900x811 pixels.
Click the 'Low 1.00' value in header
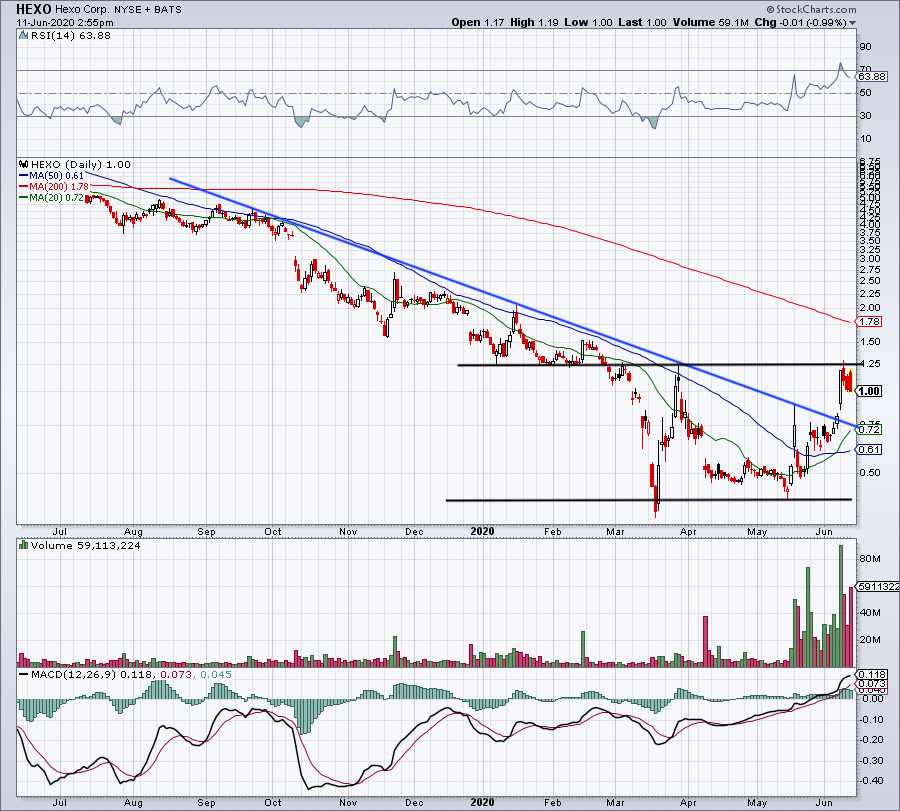coord(588,22)
